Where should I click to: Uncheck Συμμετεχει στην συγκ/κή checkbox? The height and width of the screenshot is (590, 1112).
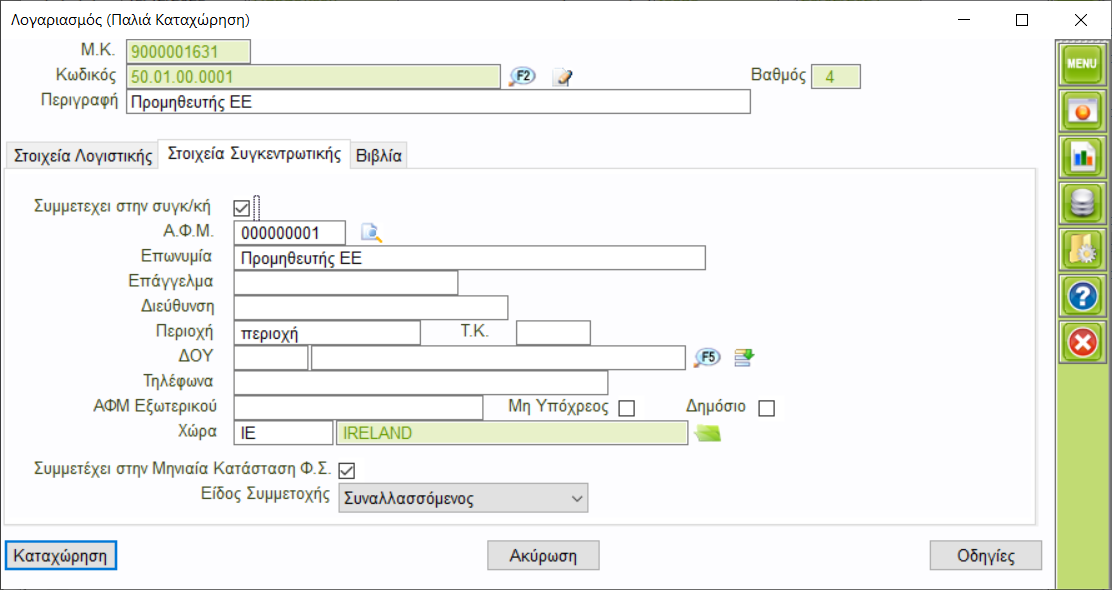[x=241, y=208]
